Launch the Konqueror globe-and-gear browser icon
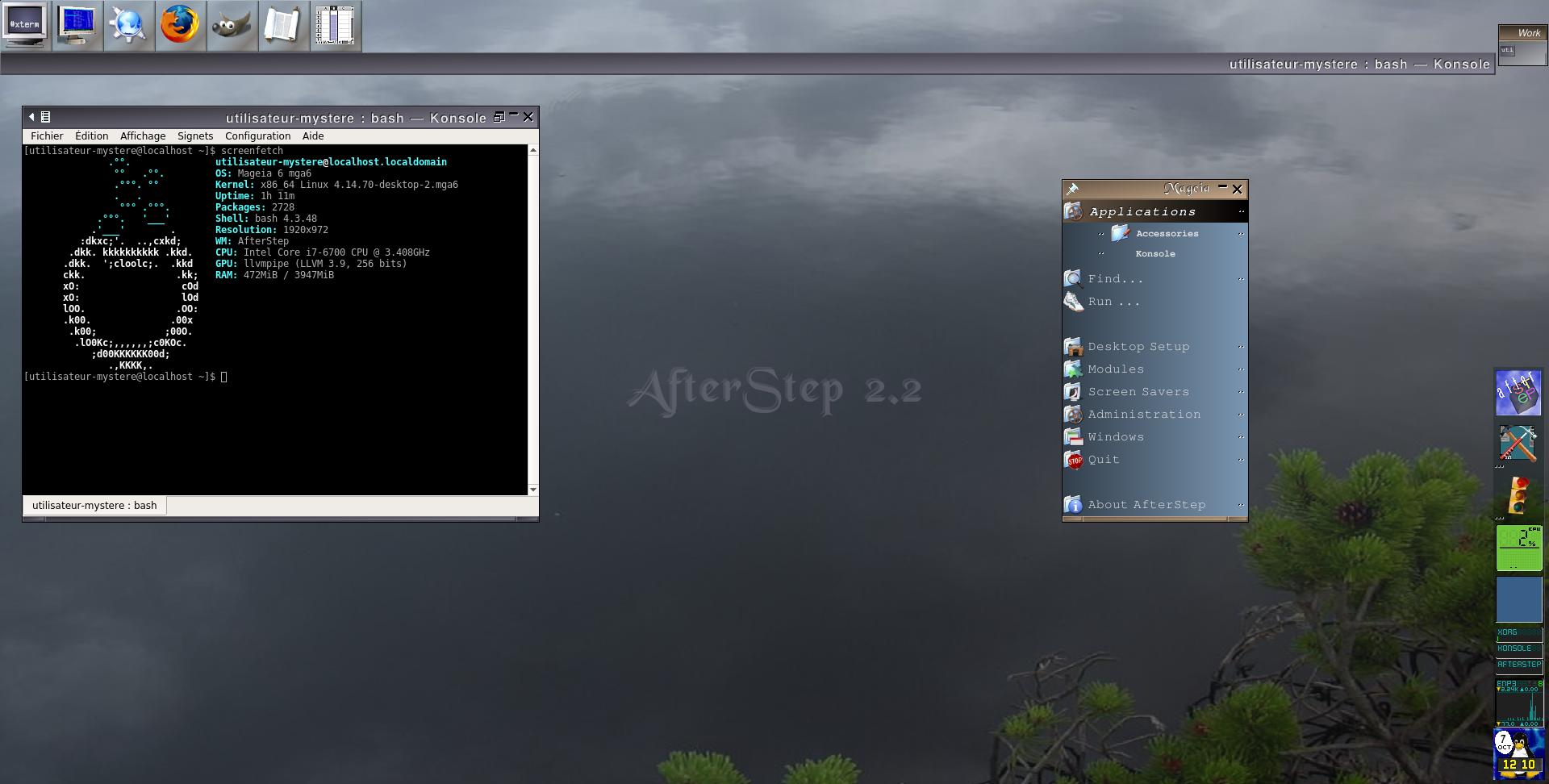Image resolution: width=1549 pixels, height=784 pixels. coord(129,26)
